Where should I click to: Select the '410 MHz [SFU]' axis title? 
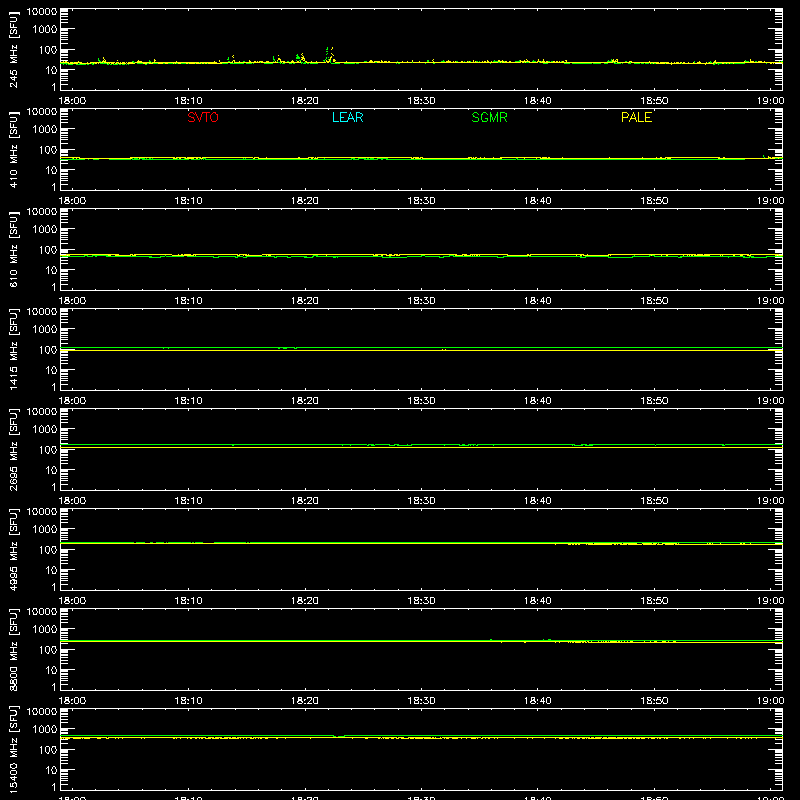coord(13,149)
